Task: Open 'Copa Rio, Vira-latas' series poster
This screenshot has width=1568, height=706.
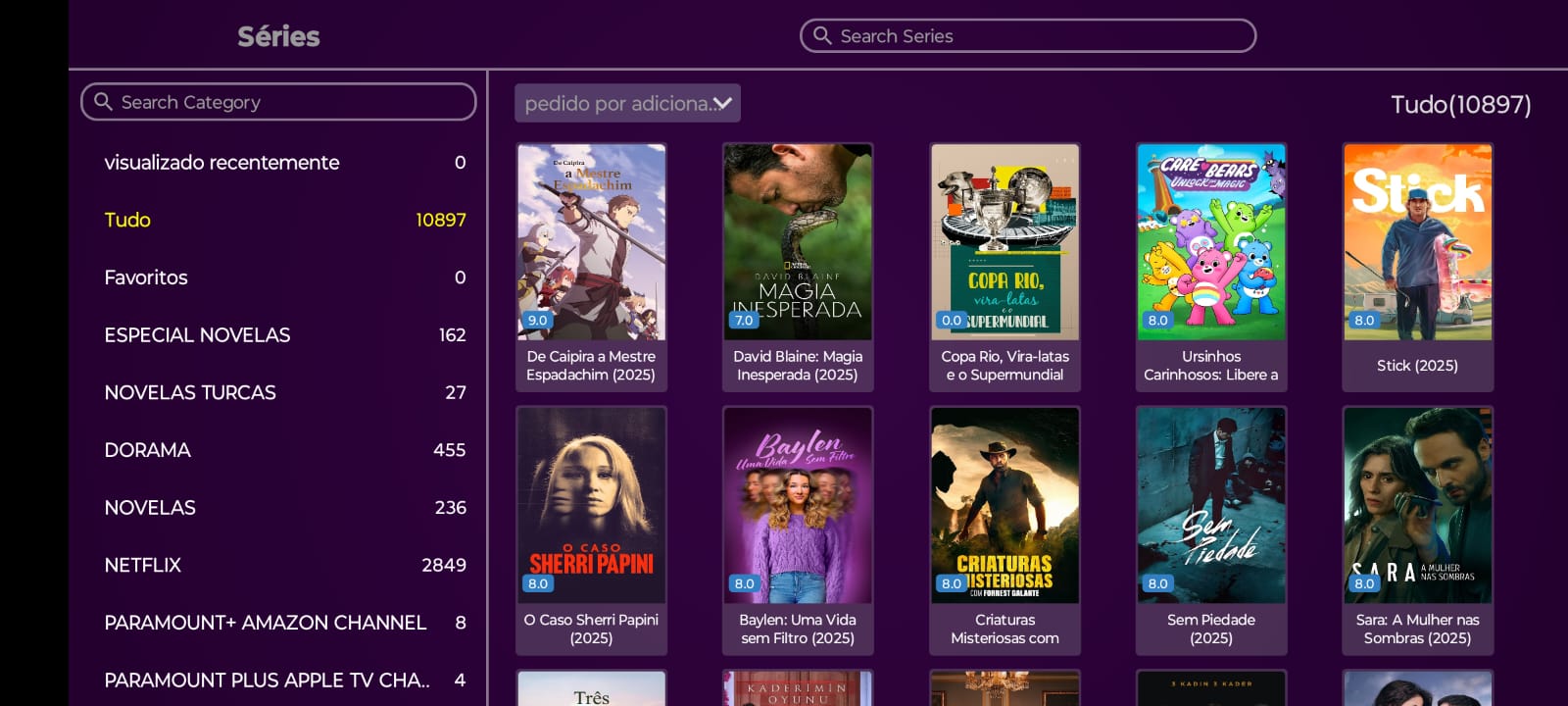Action: 1004,242
